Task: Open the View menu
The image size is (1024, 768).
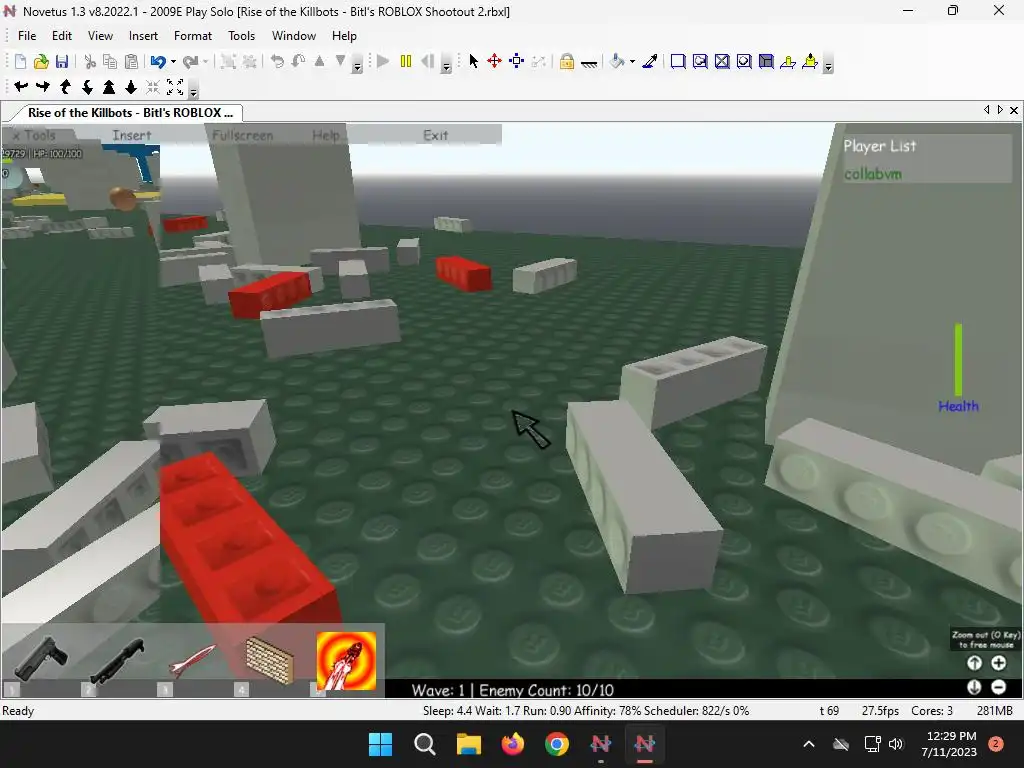Action: click(x=101, y=36)
